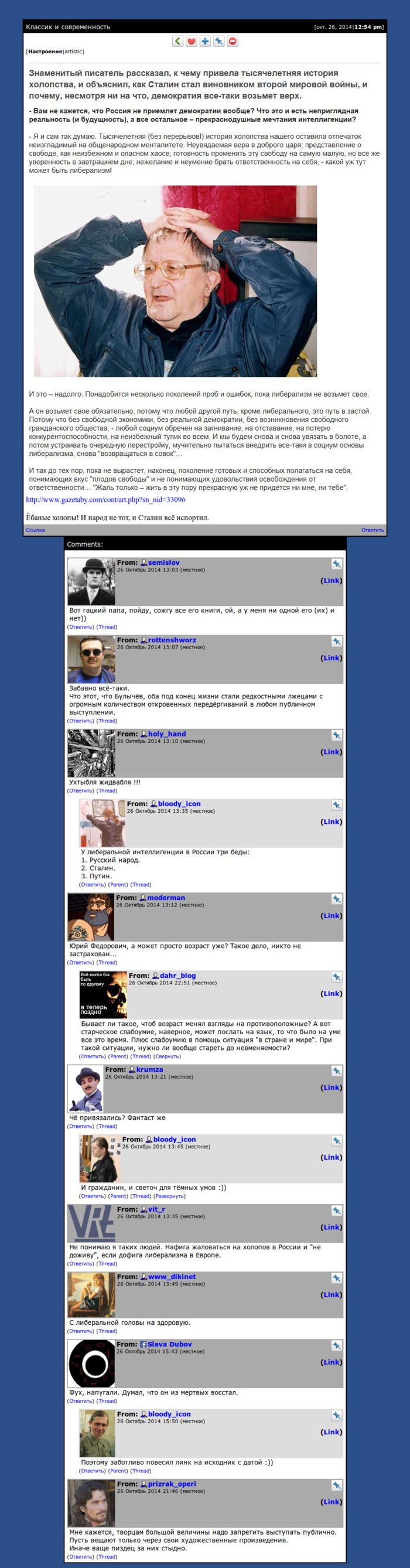Image resolution: width=410 pixels, height=1568 pixels.
Task: Click the pushpin track icon under the title
Action: 219,42
